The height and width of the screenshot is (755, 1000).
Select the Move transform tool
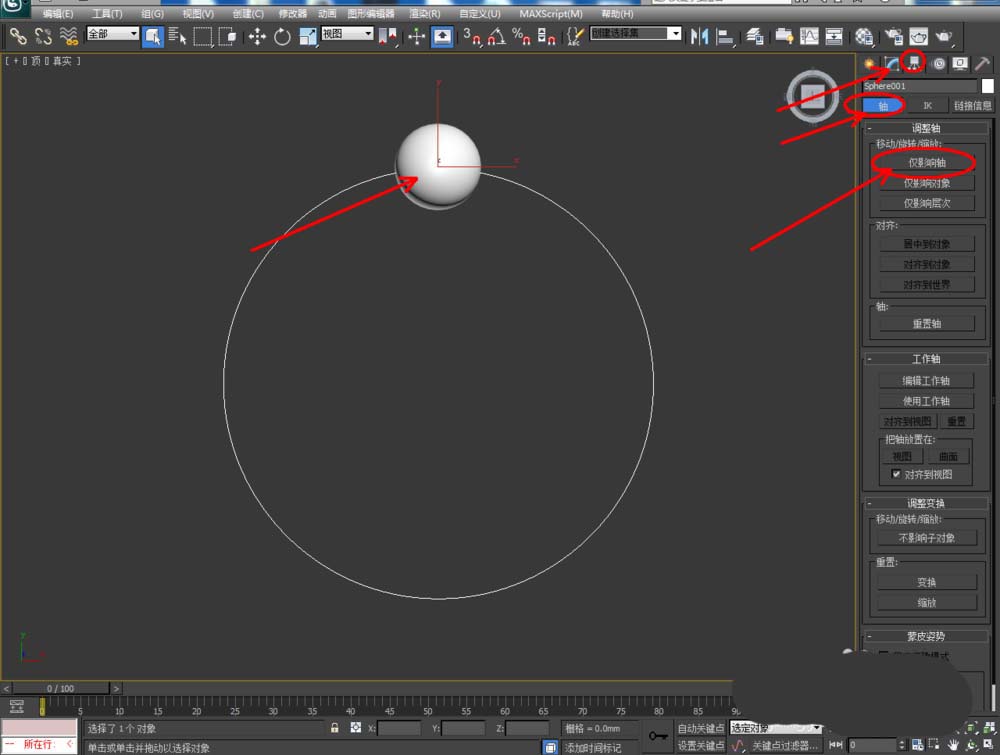(257, 36)
